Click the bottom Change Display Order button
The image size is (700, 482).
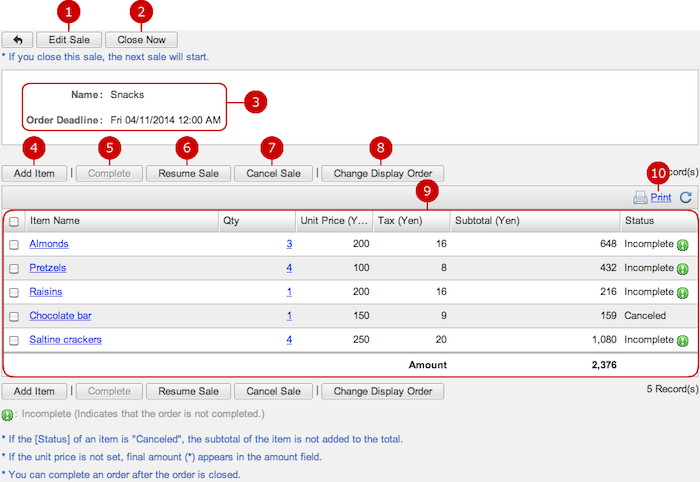tap(383, 391)
